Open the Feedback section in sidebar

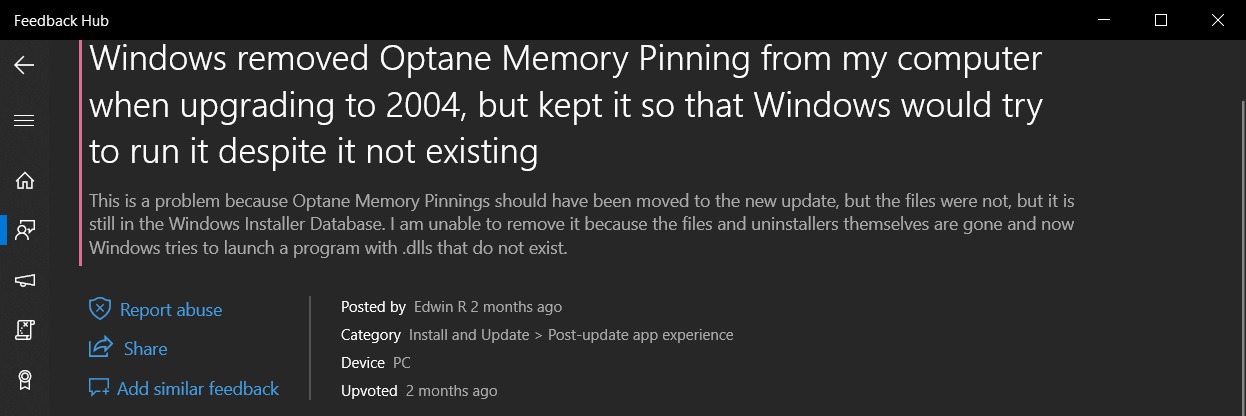pyautogui.click(x=24, y=230)
